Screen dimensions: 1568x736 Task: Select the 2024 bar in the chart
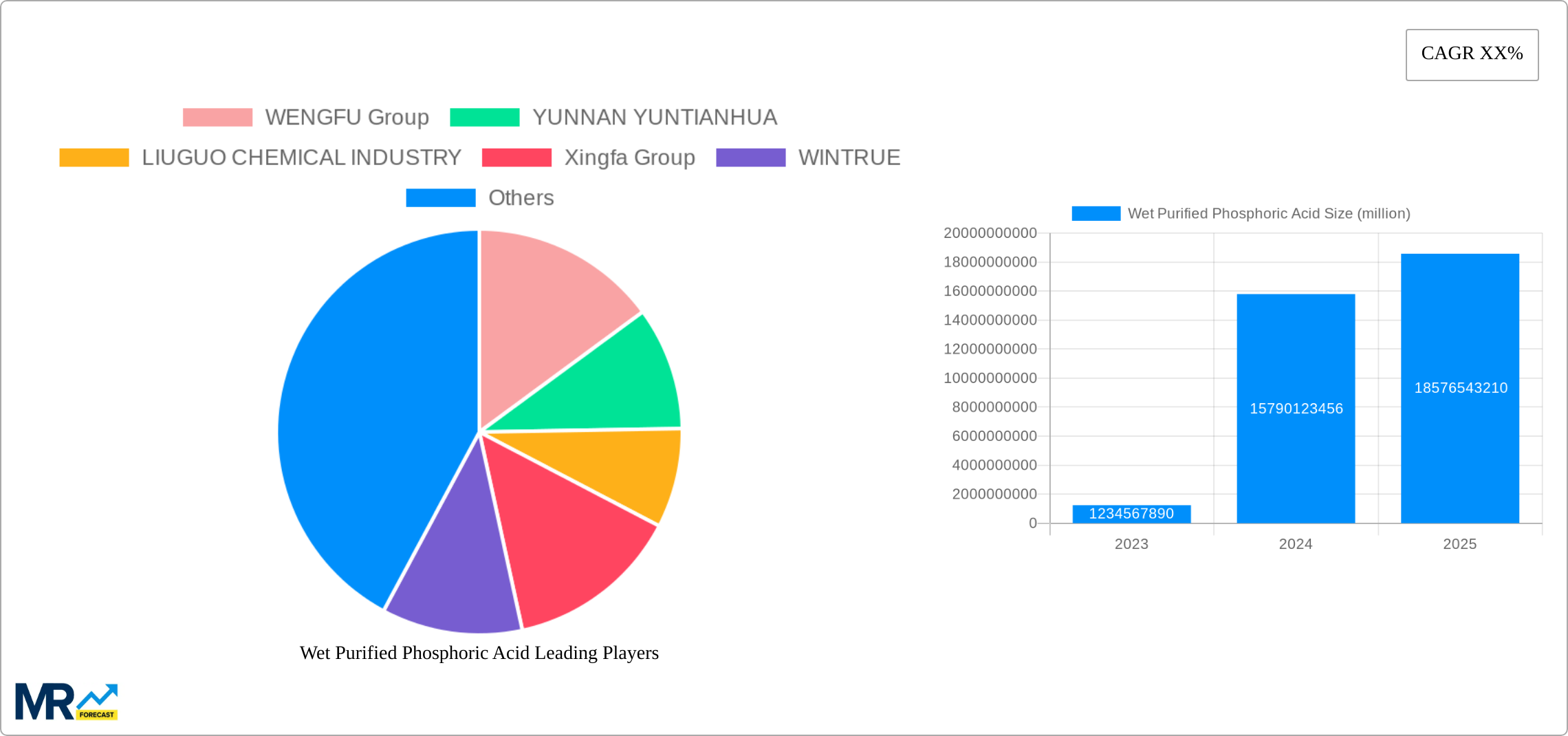(x=1296, y=409)
